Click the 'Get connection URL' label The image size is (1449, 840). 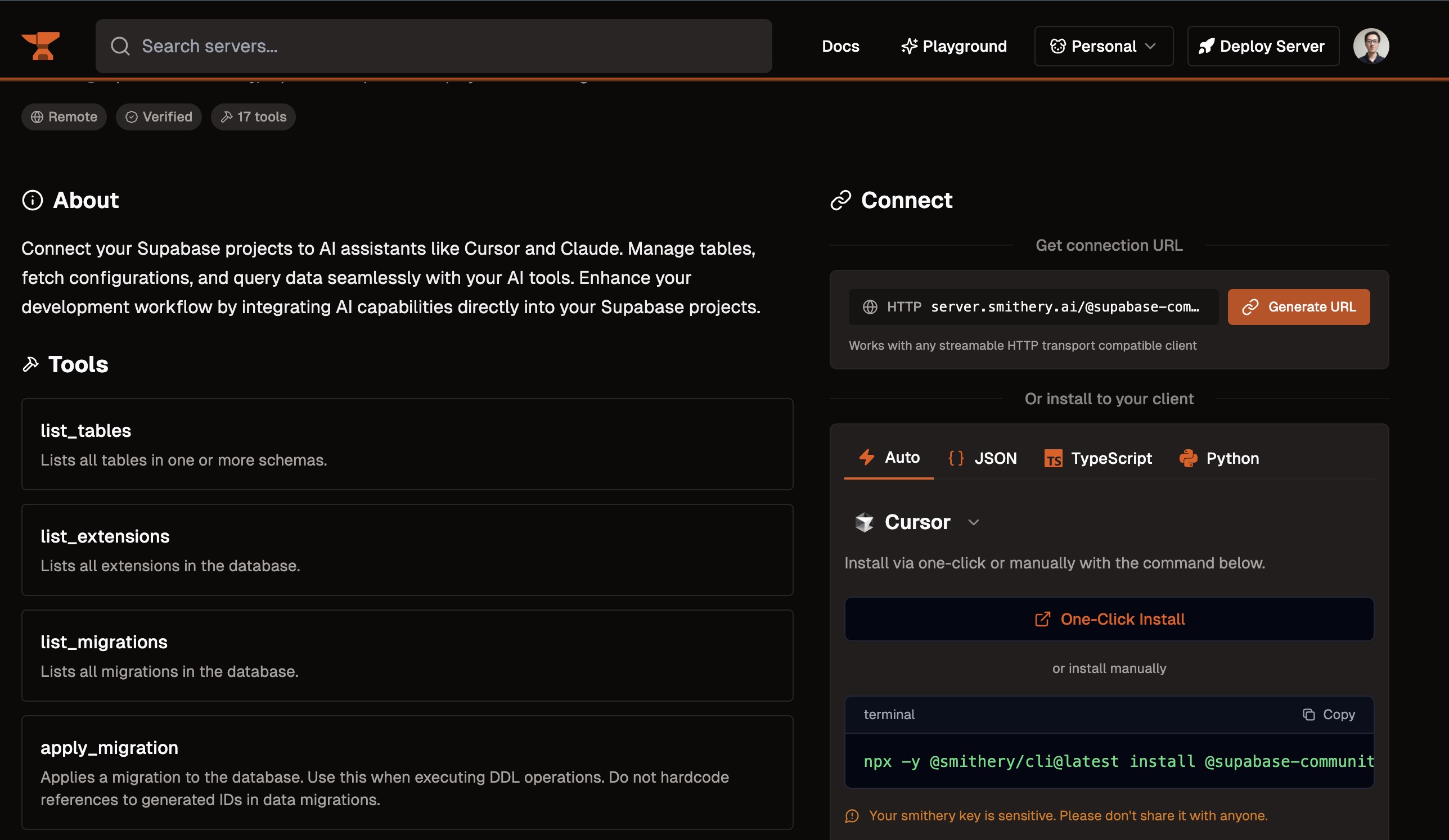coord(1109,245)
